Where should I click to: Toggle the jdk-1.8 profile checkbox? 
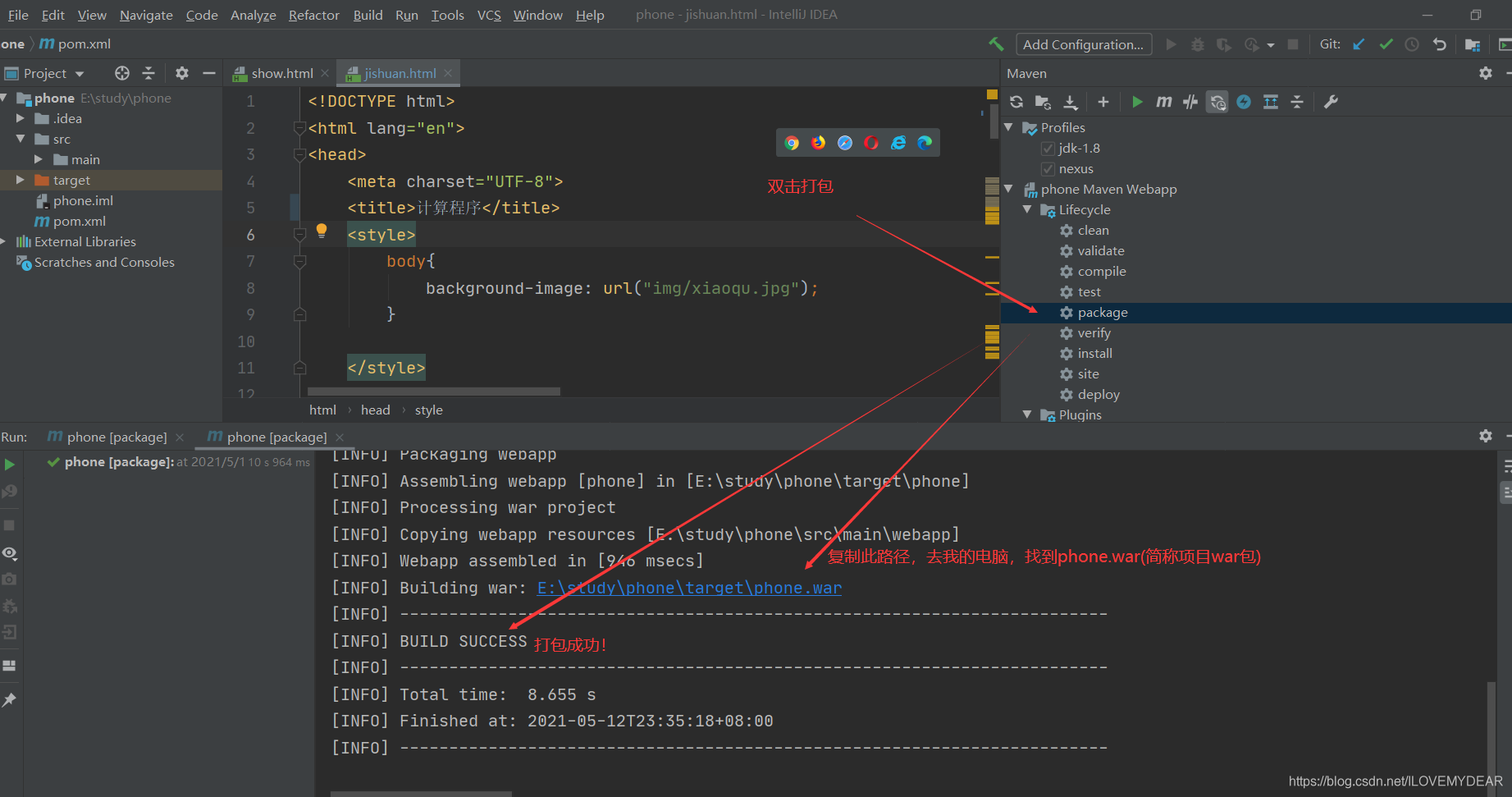(1048, 149)
